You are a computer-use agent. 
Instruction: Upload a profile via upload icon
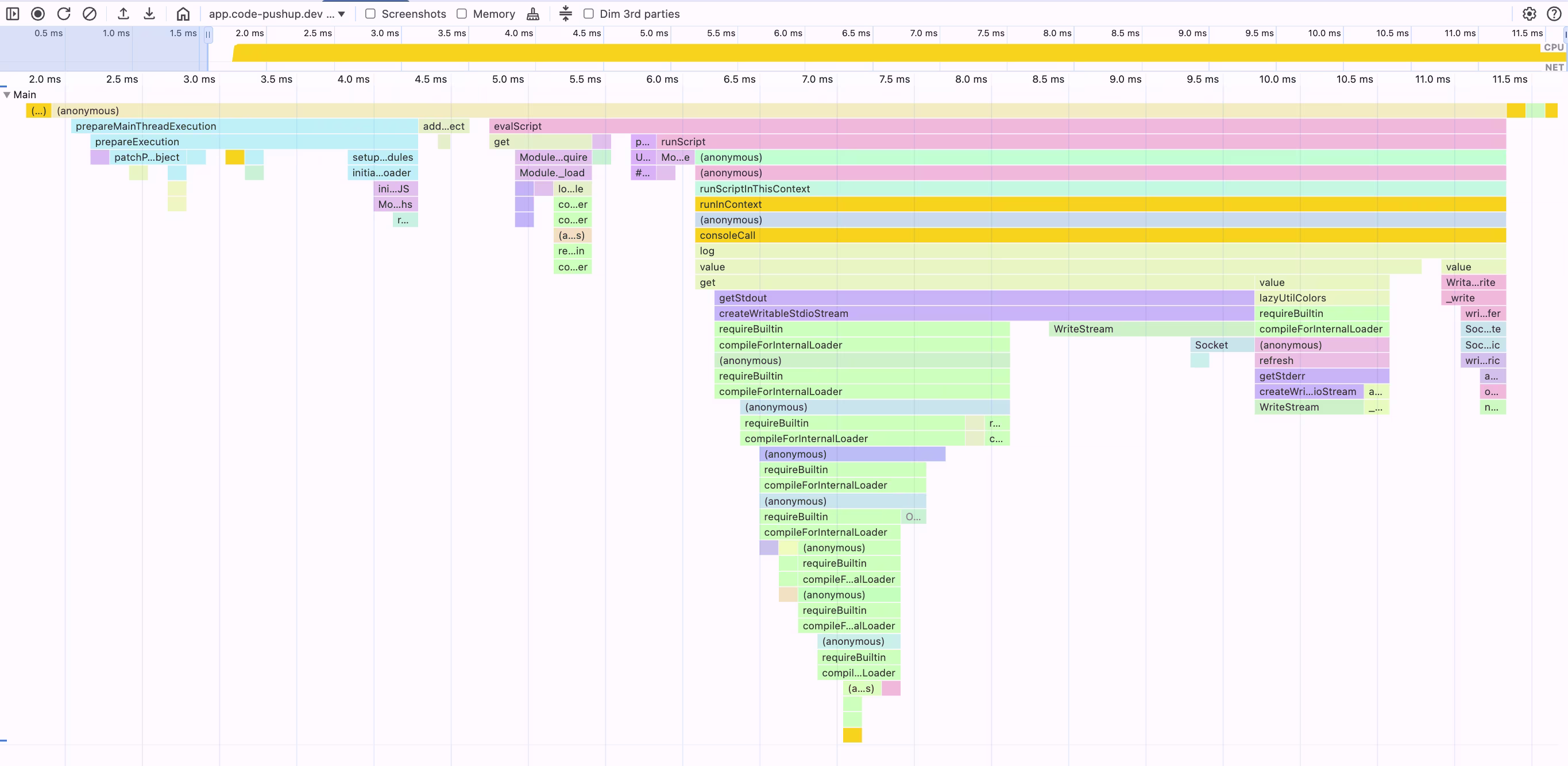pos(123,13)
